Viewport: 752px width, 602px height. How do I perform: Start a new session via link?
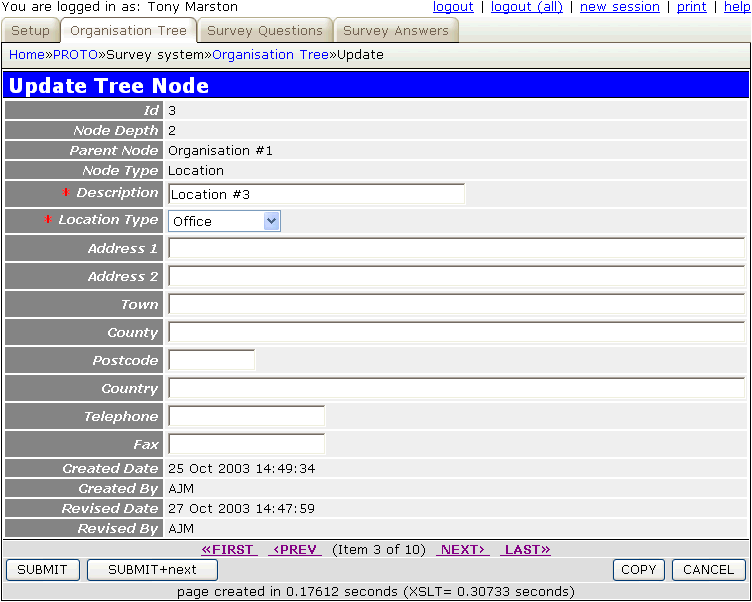tap(619, 7)
